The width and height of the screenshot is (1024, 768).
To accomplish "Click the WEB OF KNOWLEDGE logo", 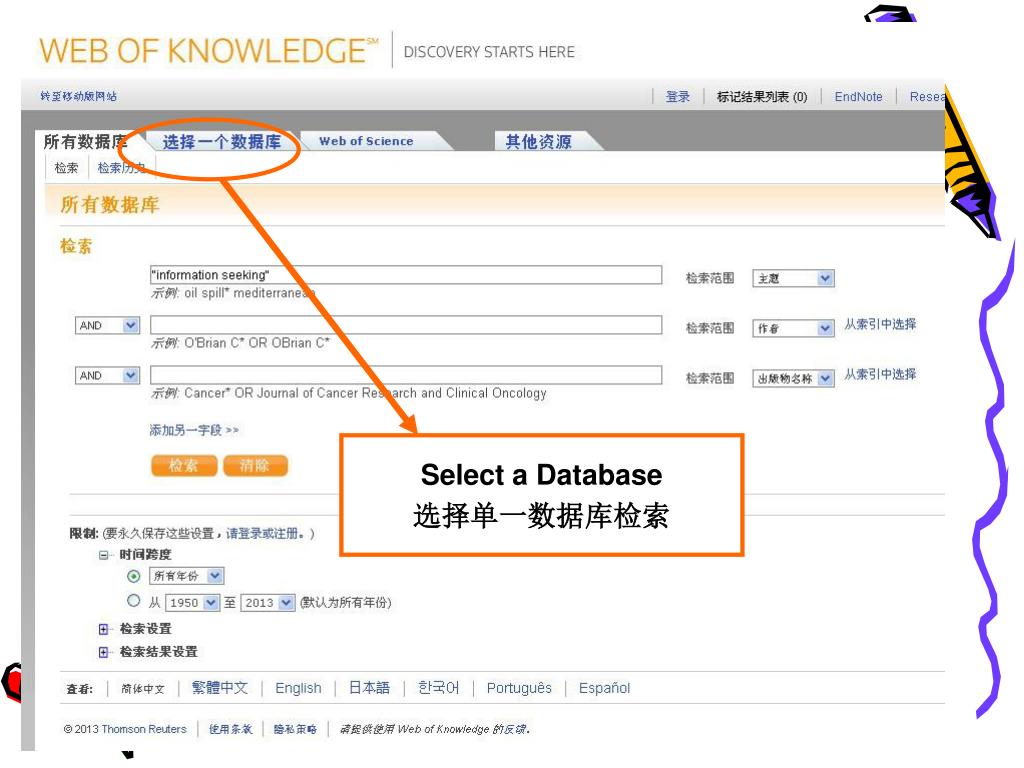I will 209,51.
